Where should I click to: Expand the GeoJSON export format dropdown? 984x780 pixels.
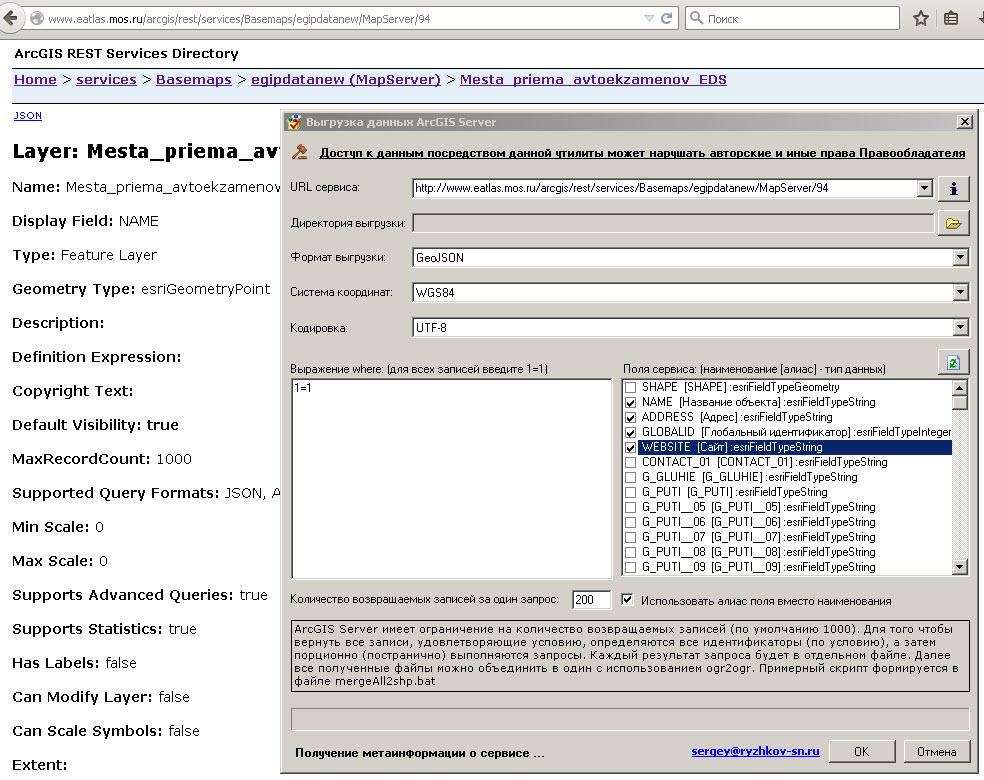[960, 257]
